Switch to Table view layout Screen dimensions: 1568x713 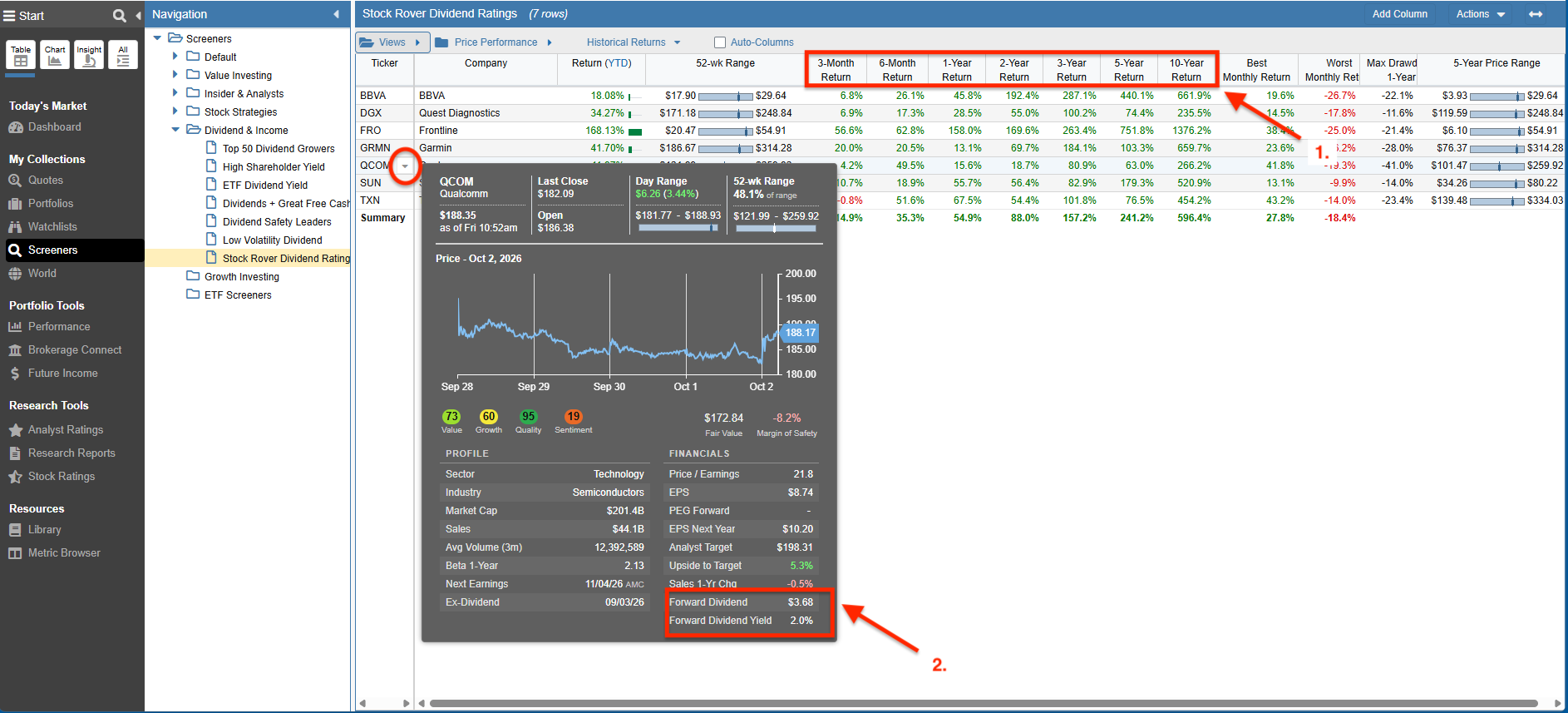point(21,56)
